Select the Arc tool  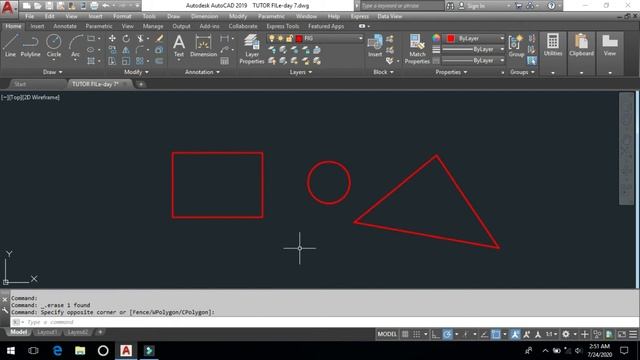point(76,45)
